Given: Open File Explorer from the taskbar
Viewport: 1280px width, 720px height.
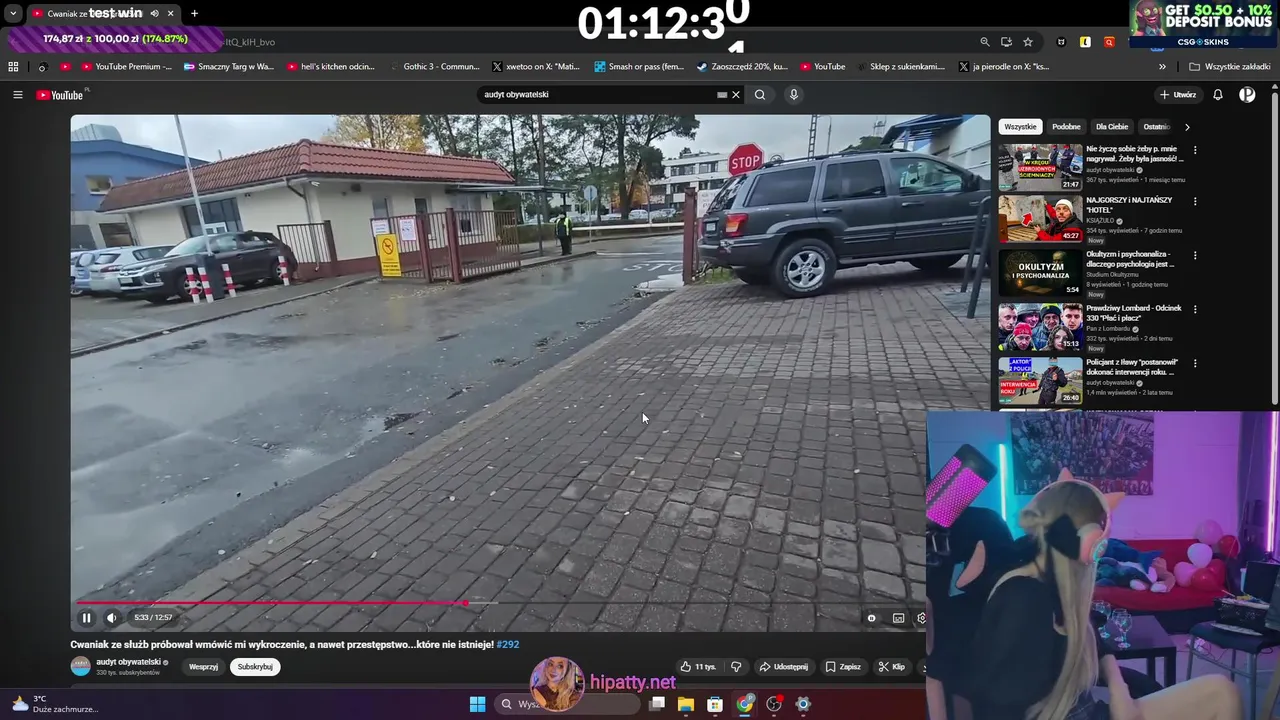Looking at the screenshot, I should point(686,704).
